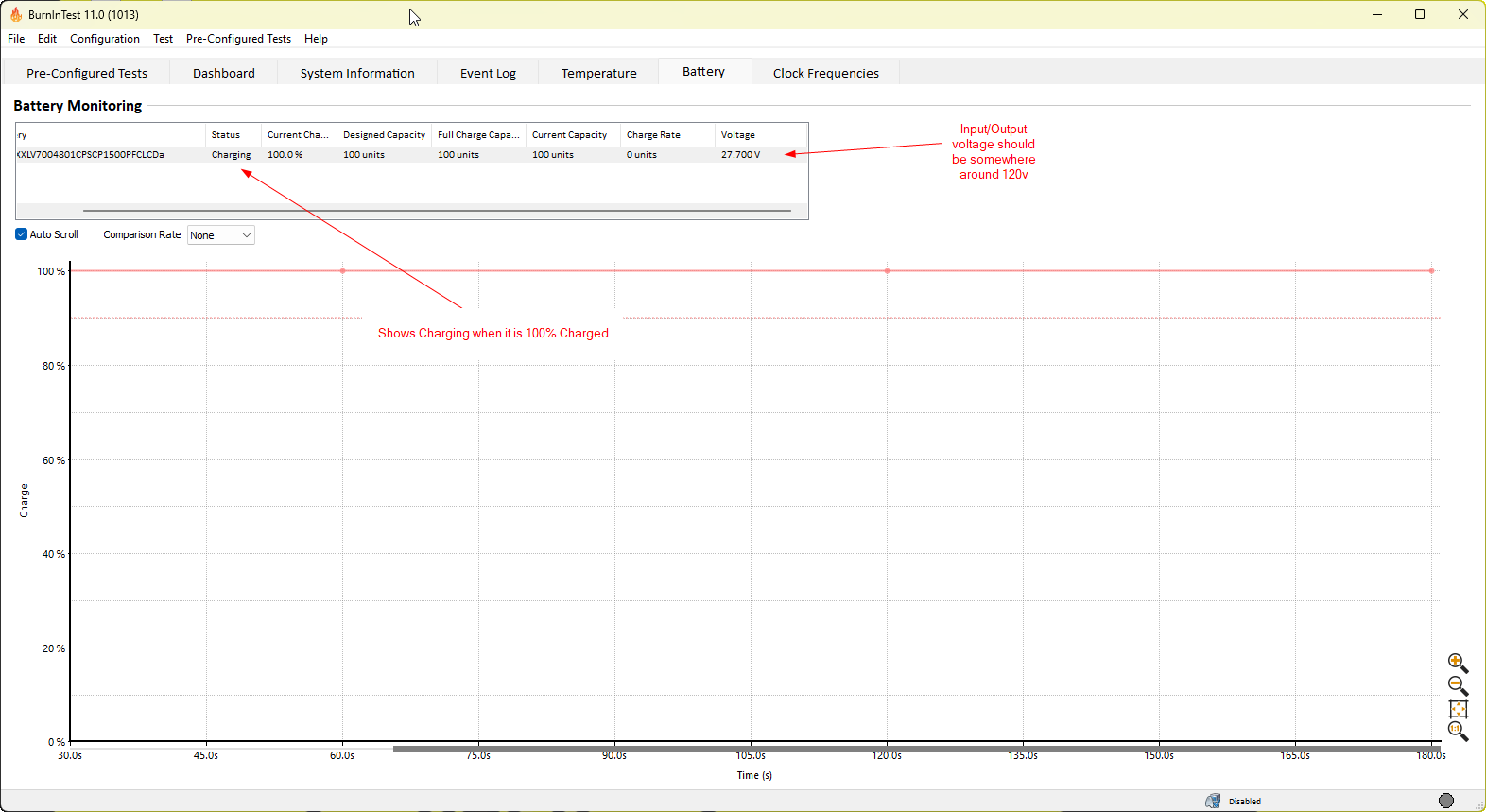Click the Full Charge Capacity column header

[x=479, y=135]
